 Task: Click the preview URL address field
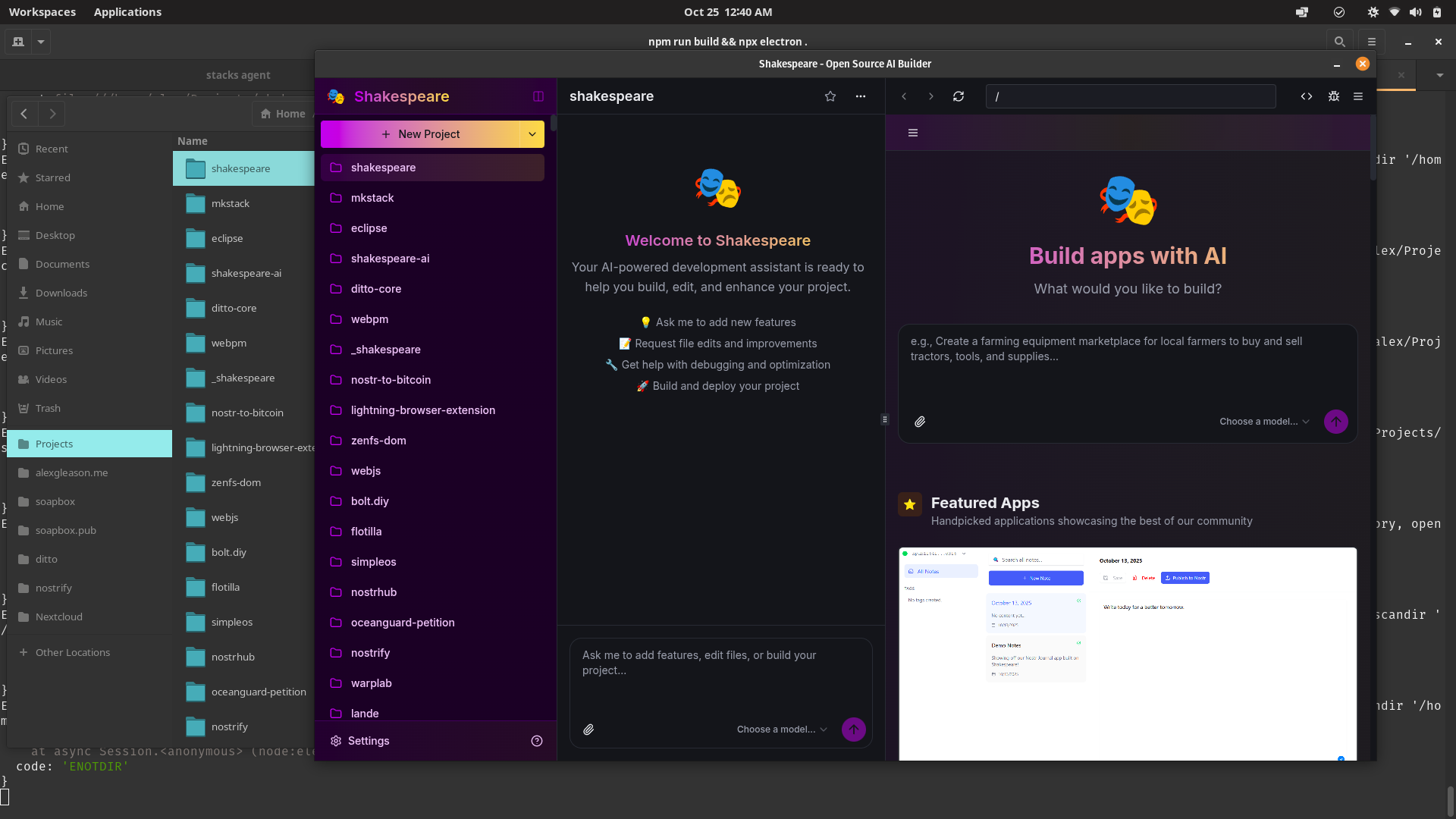coord(1130,96)
